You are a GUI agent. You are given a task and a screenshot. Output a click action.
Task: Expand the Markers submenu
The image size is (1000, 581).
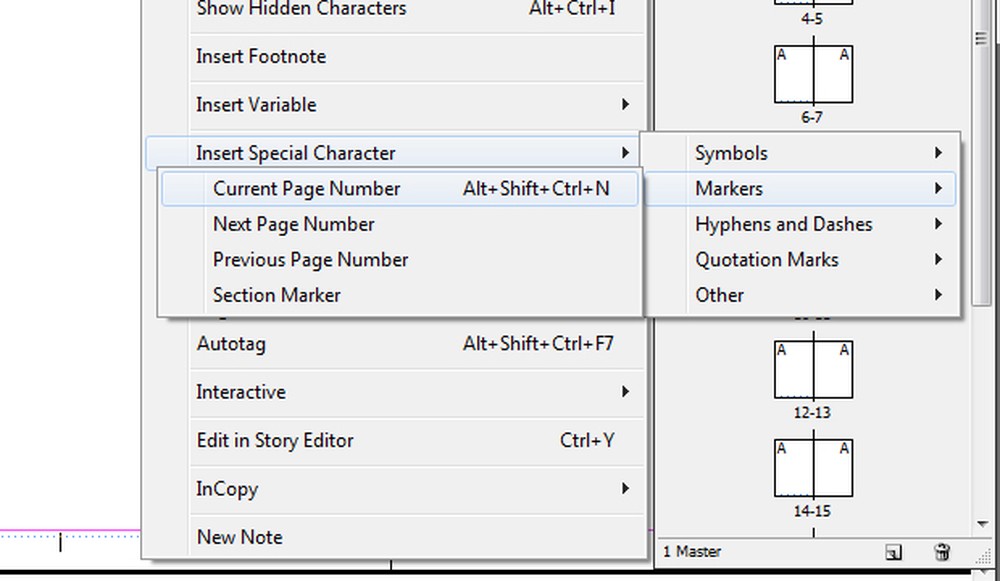click(729, 188)
